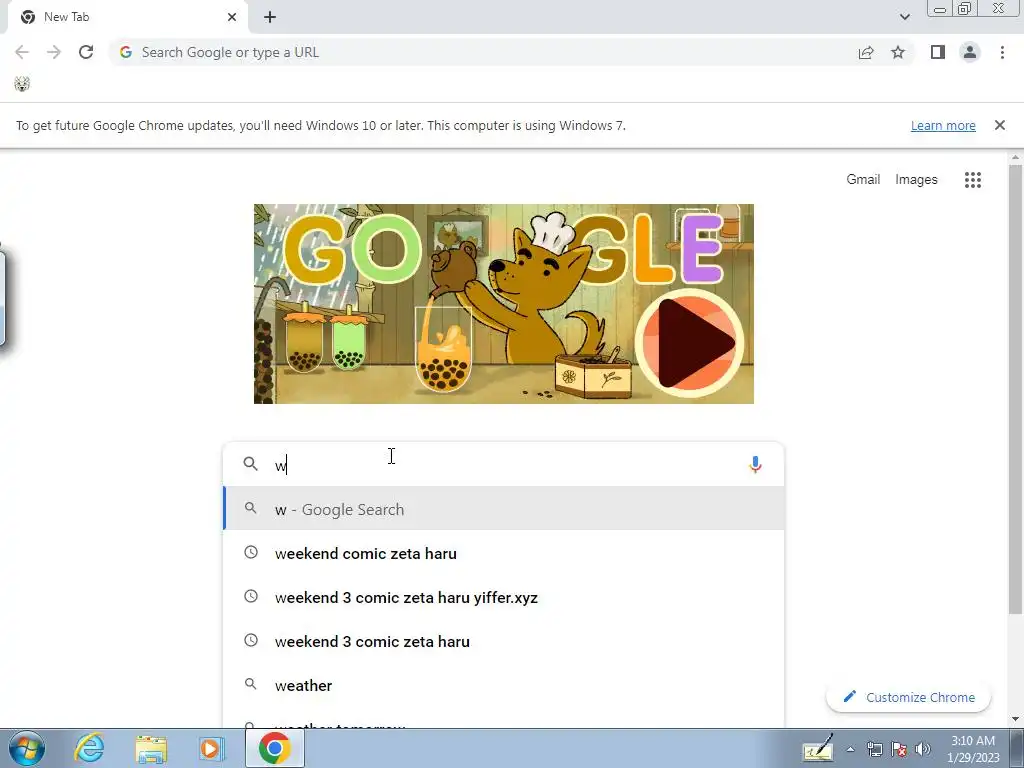Select the 'w - Google Search' suggestion
1024x768 pixels.
(x=504, y=509)
